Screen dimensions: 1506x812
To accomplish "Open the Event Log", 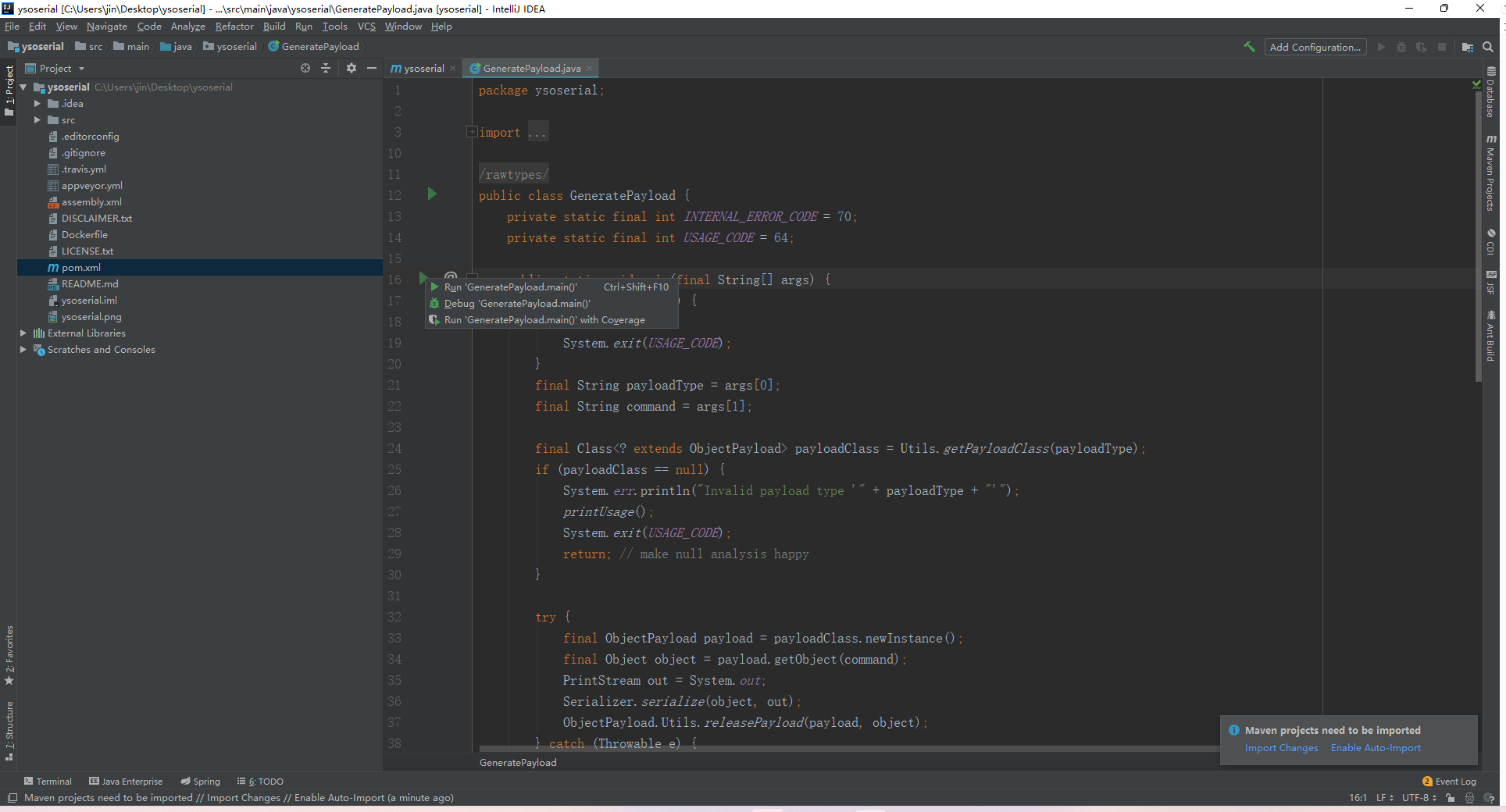I will click(x=1450, y=781).
